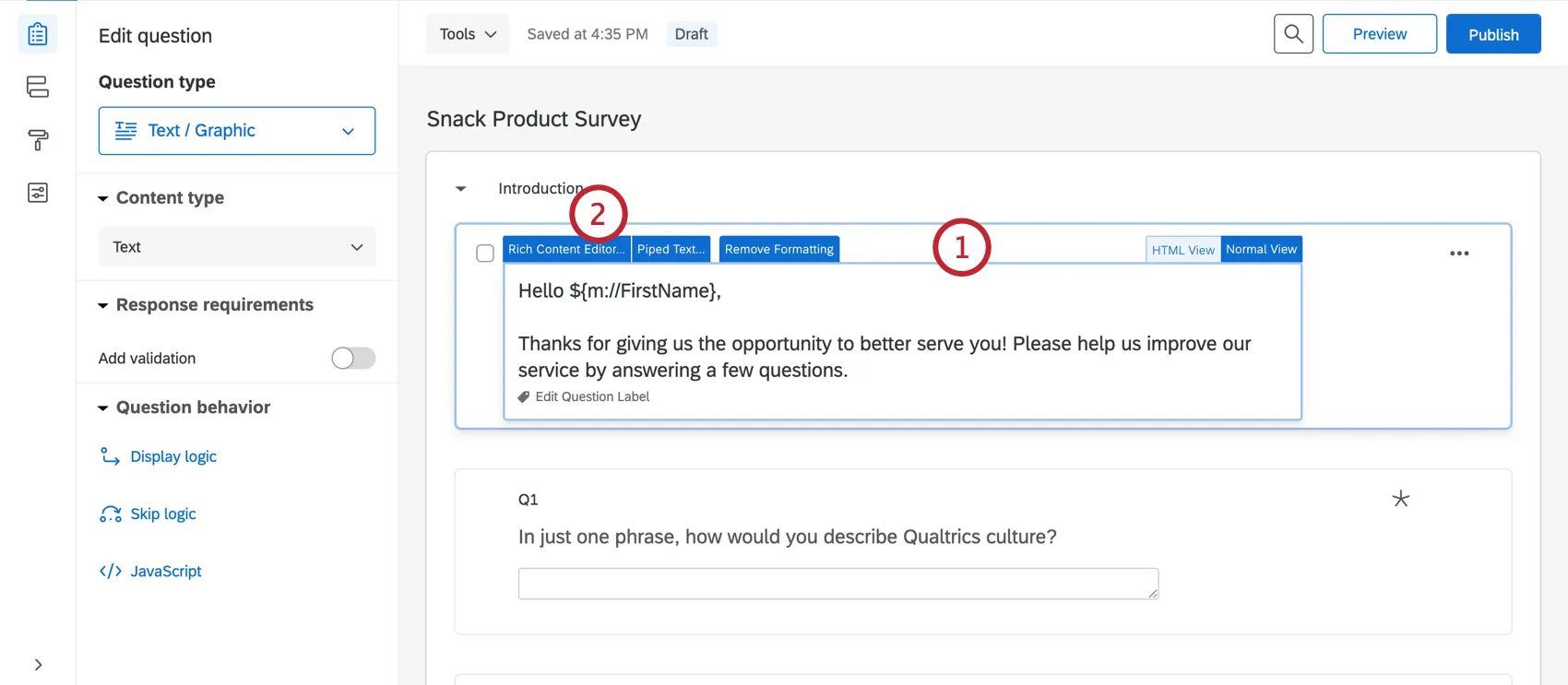Screen dimensions: 1568x685
Task: Open the Survey options icon in sidebar
Action: pos(38,193)
